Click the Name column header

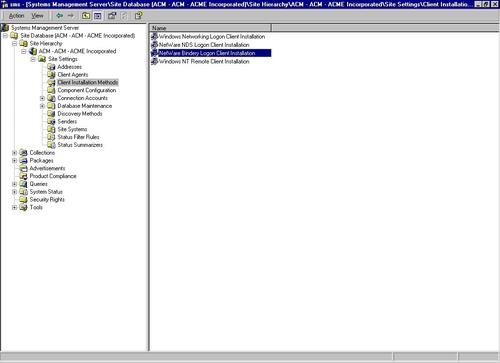point(211,28)
